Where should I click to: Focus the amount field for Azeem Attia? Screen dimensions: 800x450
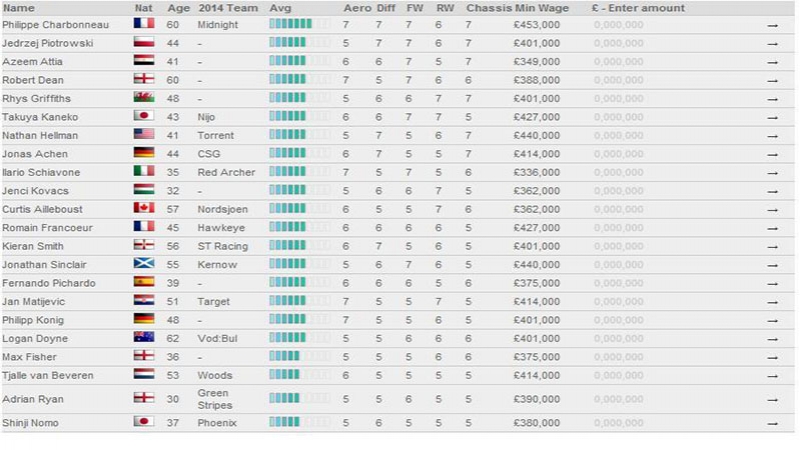click(618, 62)
